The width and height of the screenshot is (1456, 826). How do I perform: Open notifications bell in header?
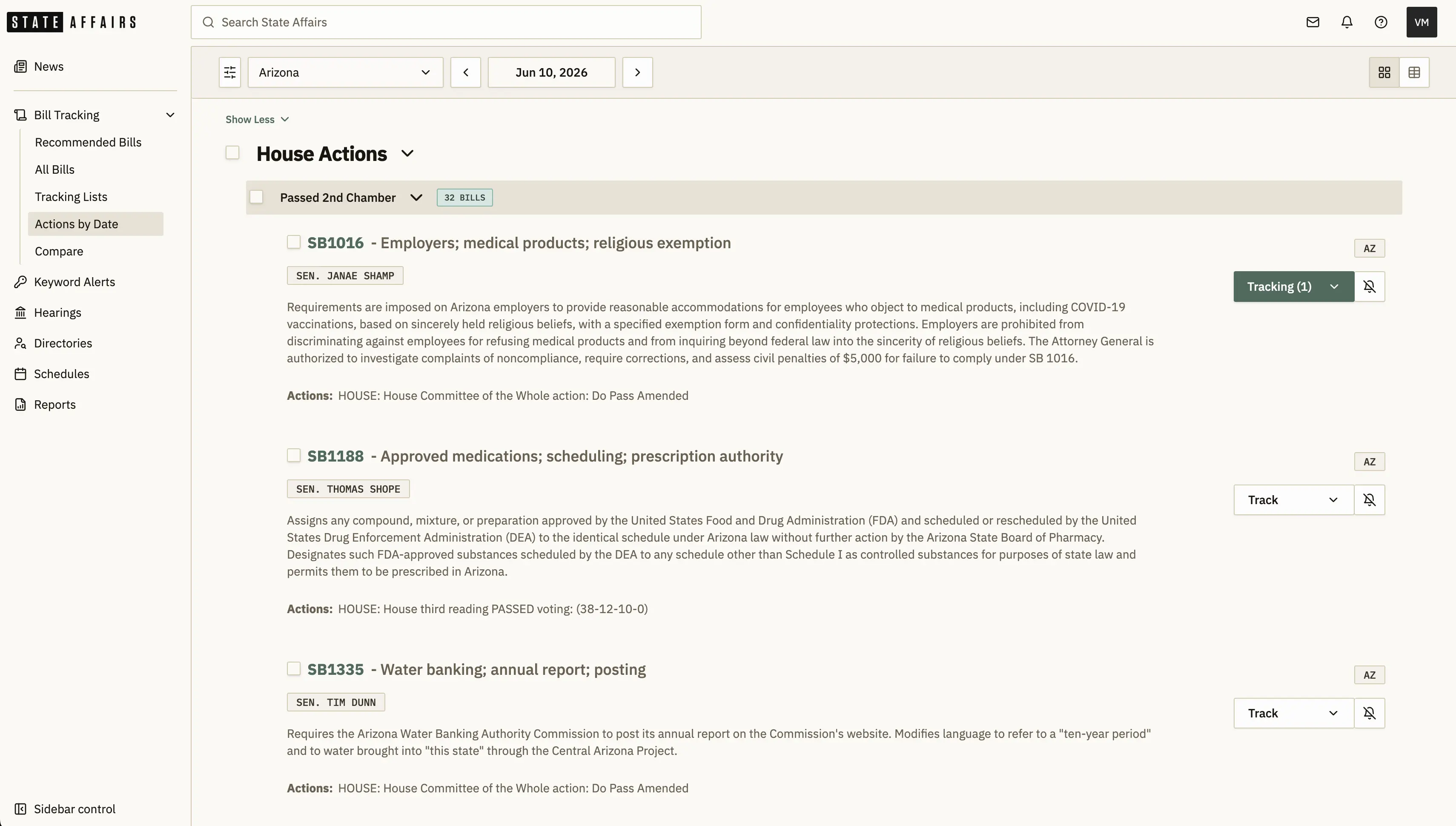pyautogui.click(x=1347, y=22)
